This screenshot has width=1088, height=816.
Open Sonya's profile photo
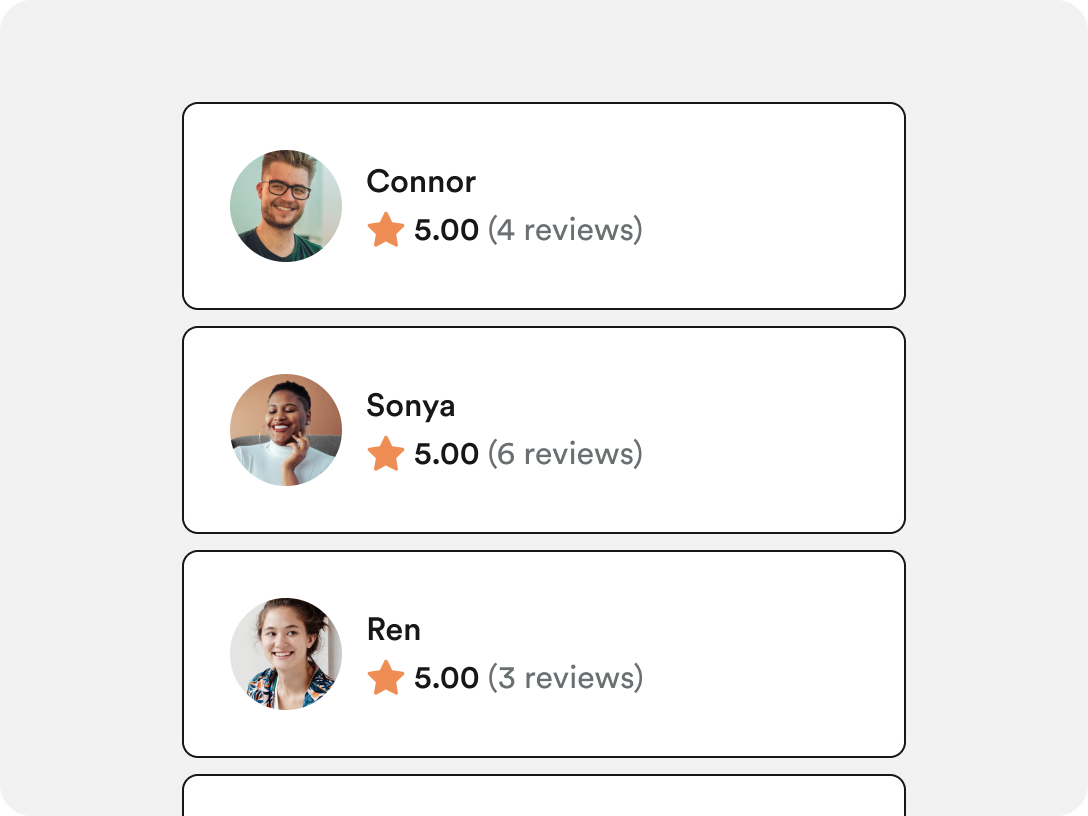coord(286,430)
